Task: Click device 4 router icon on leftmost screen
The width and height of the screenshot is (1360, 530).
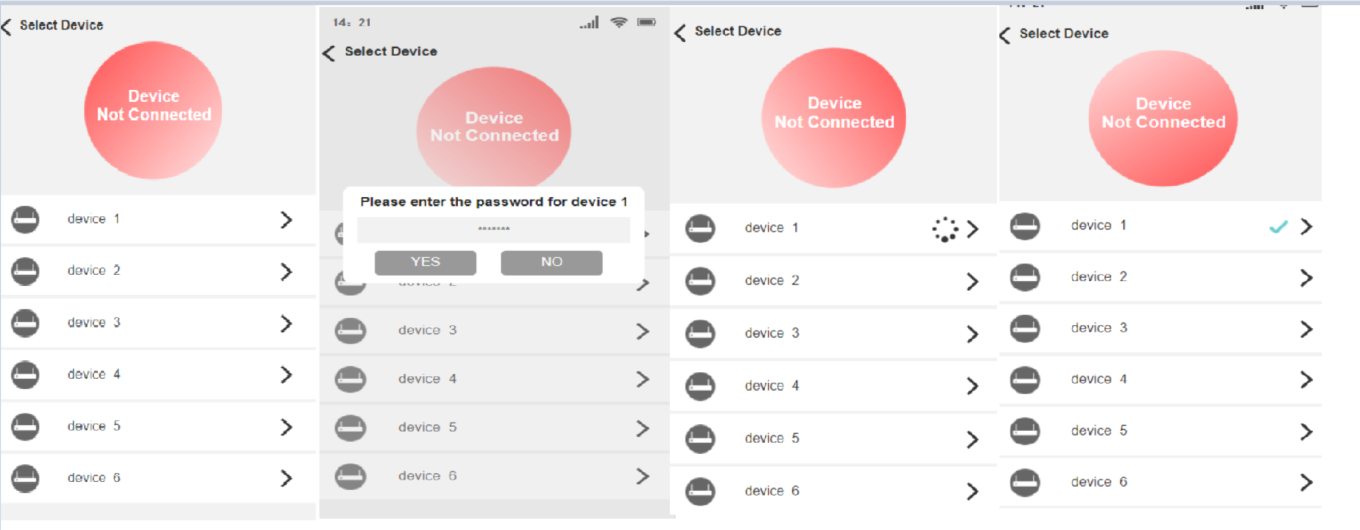Action: (25, 375)
